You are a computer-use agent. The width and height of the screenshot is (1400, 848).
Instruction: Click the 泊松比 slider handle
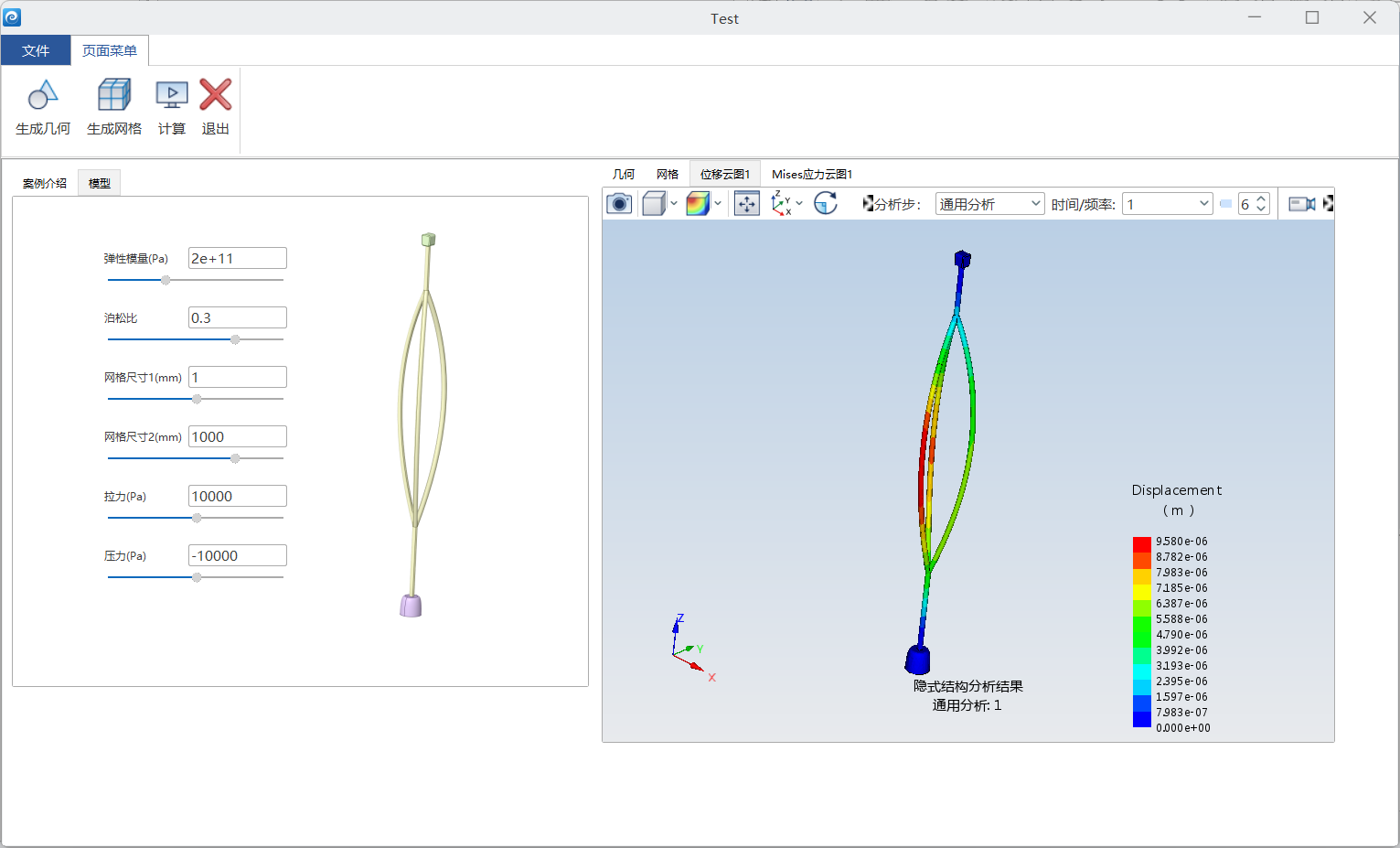(x=235, y=339)
